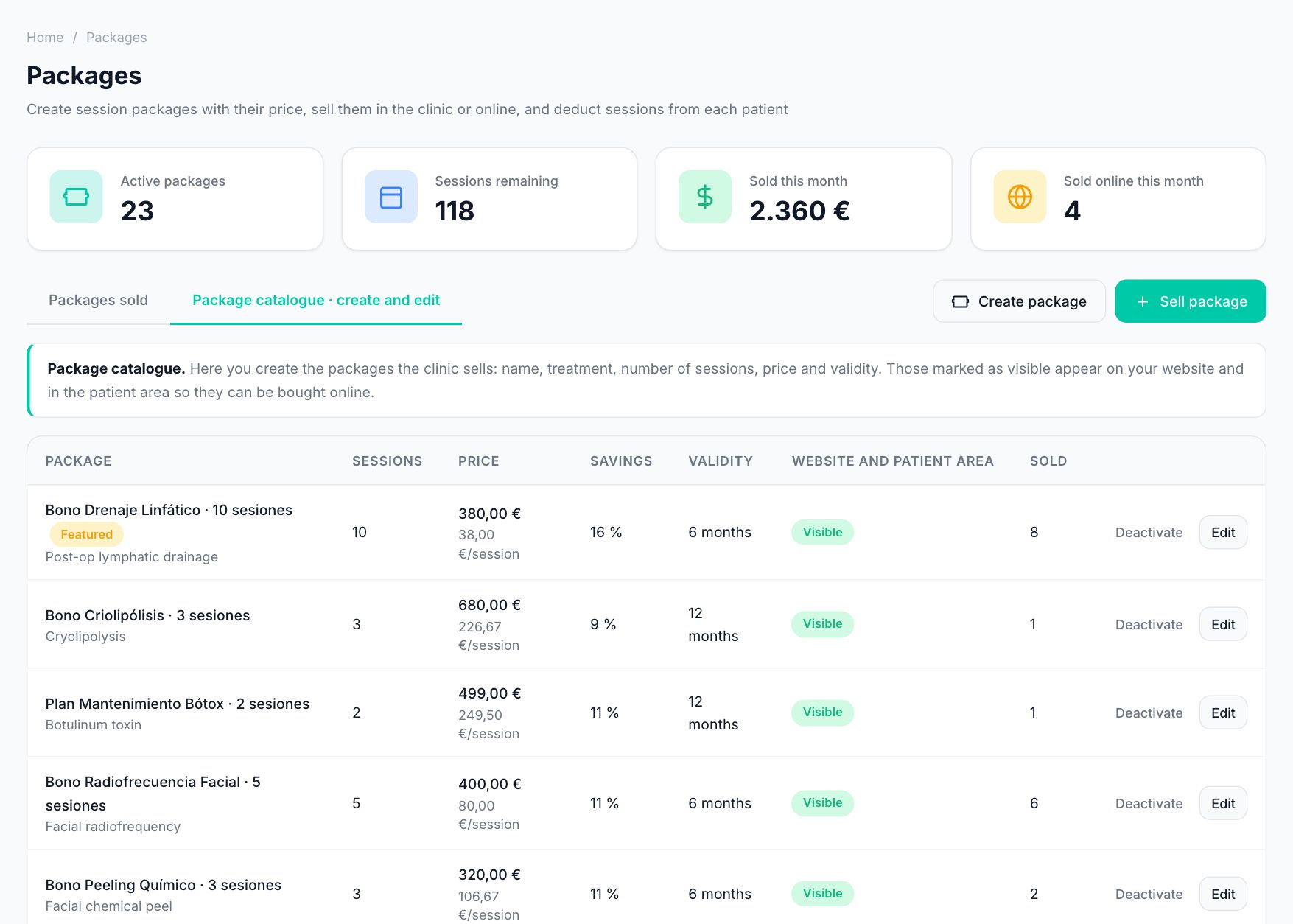Click the VALIDITY column header
Viewport: 1293px width, 924px height.
(x=721, y=461)
